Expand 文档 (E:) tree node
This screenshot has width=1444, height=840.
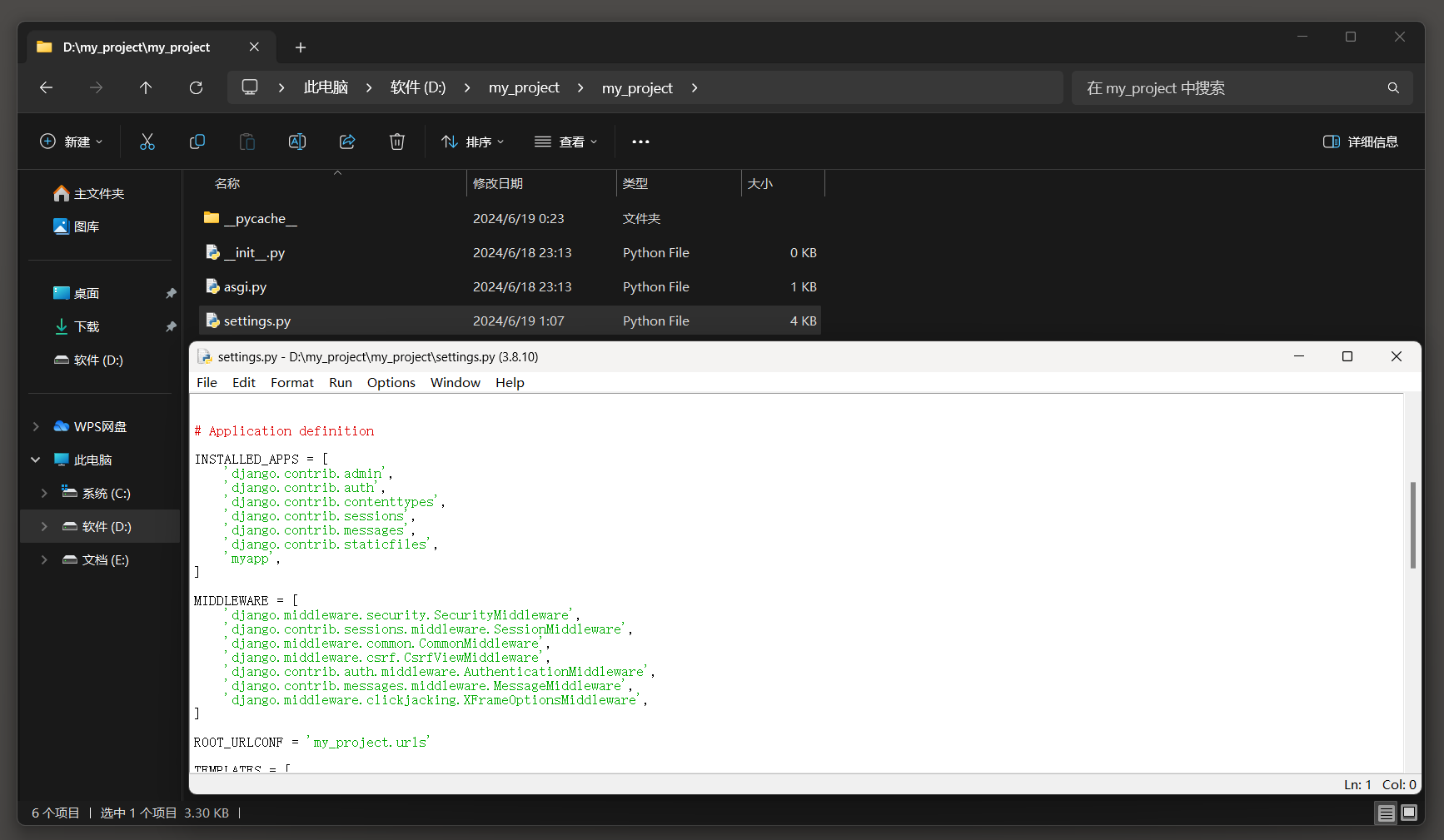(44, 559)
